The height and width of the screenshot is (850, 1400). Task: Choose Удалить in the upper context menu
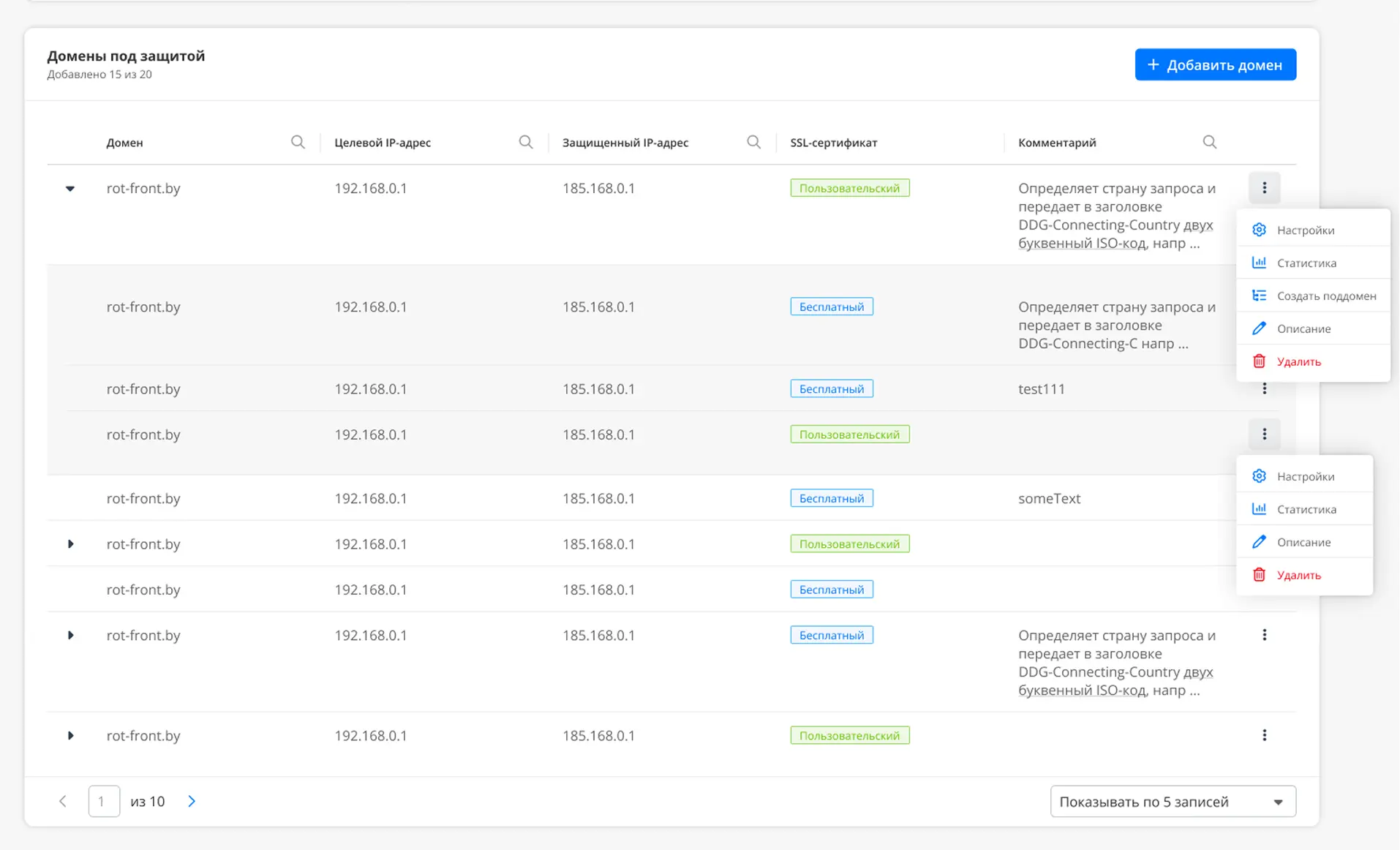click(x=1313, y=361)
